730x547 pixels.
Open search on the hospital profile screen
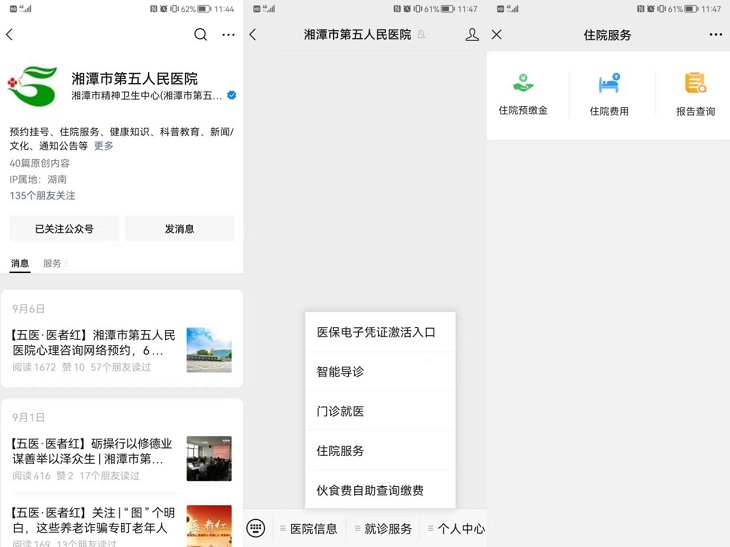(200, 34)
